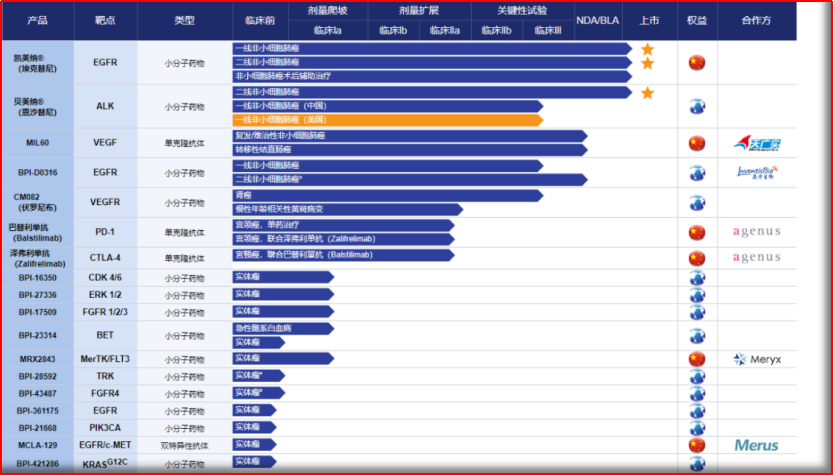Click the orange 一线非小细胞肺癌（美国）bar
834x476 pixels.
[387, 119]
